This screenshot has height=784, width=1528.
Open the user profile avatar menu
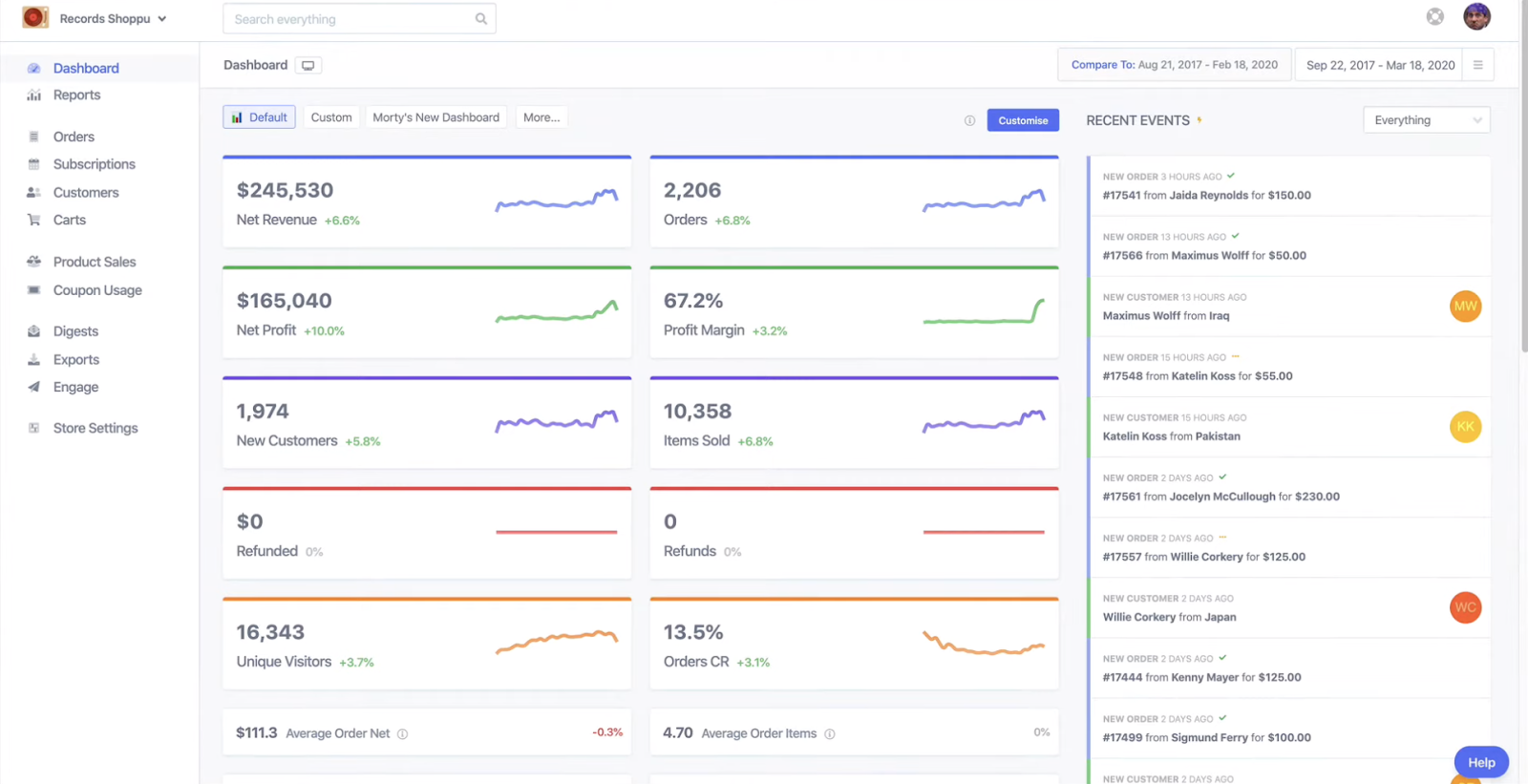coord(1476,16)
